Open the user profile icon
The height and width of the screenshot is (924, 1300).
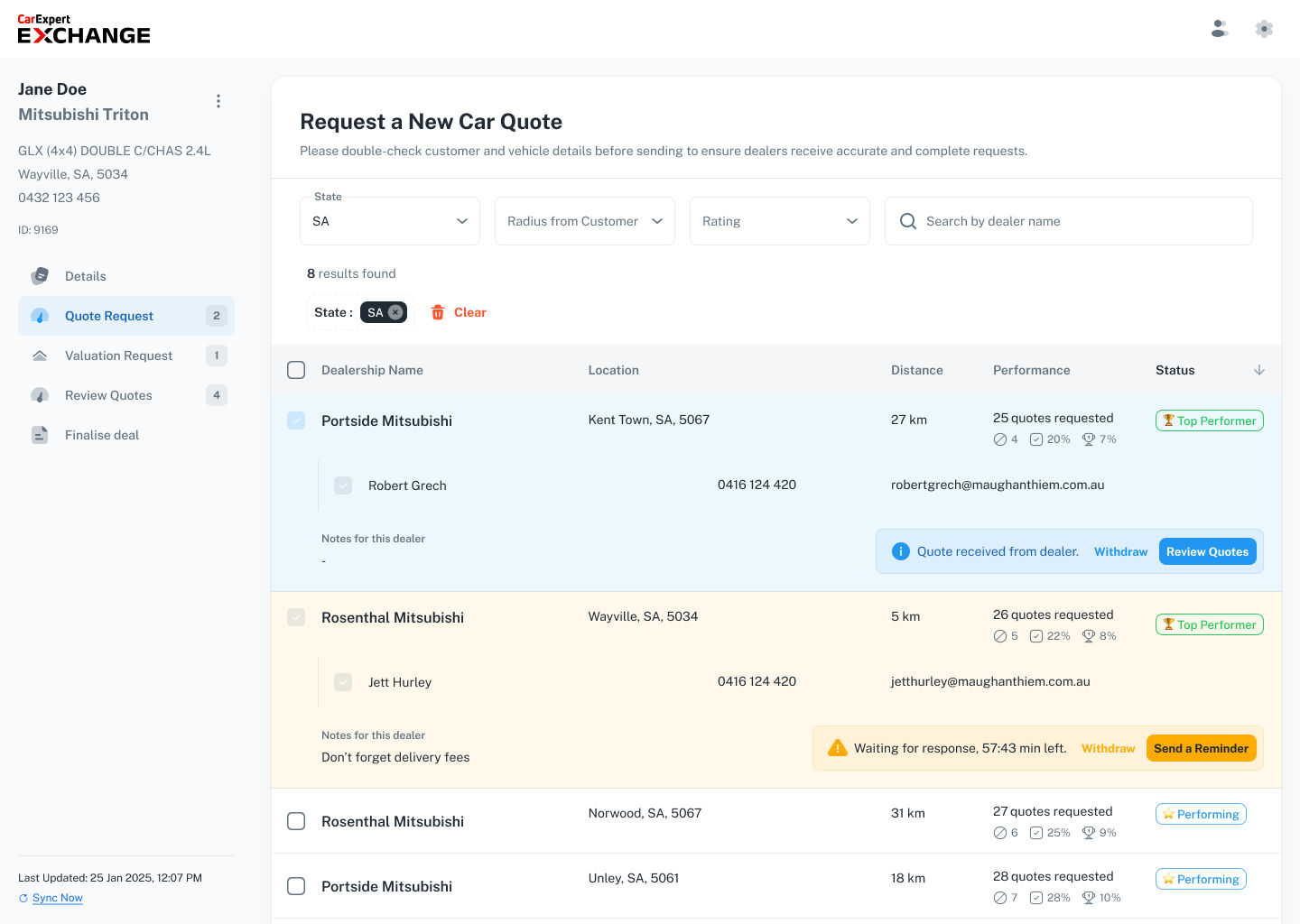1220,29
